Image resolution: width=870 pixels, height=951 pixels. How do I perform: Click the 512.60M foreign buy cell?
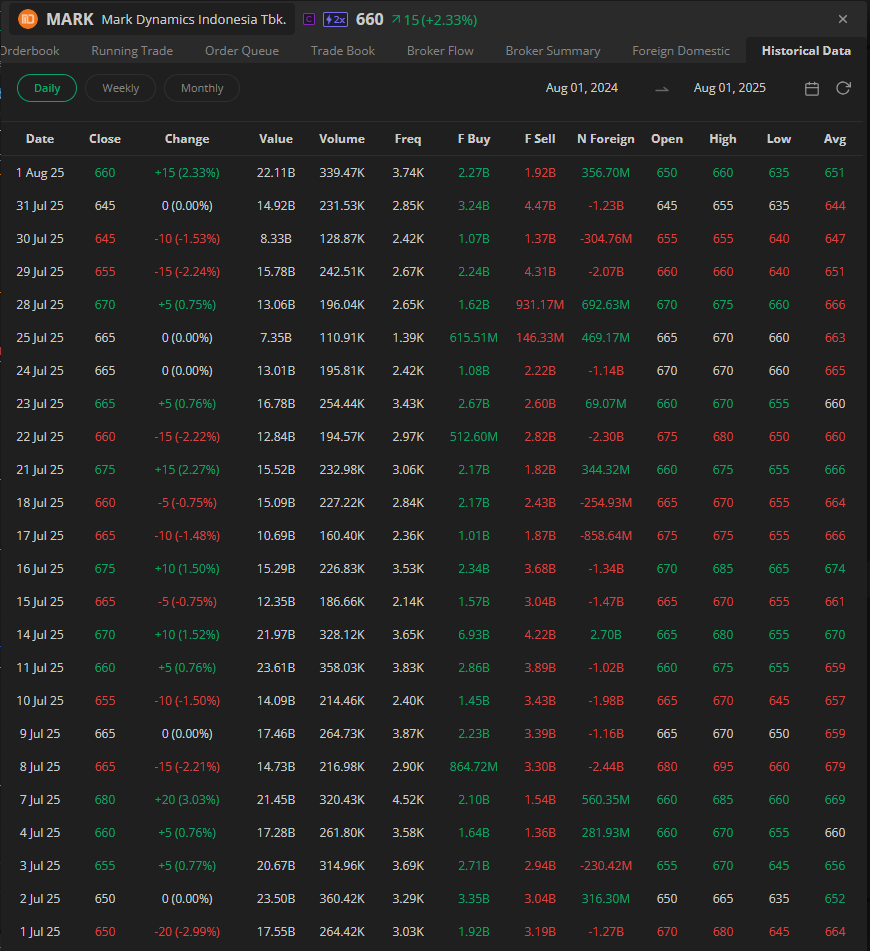pos(474,437)
